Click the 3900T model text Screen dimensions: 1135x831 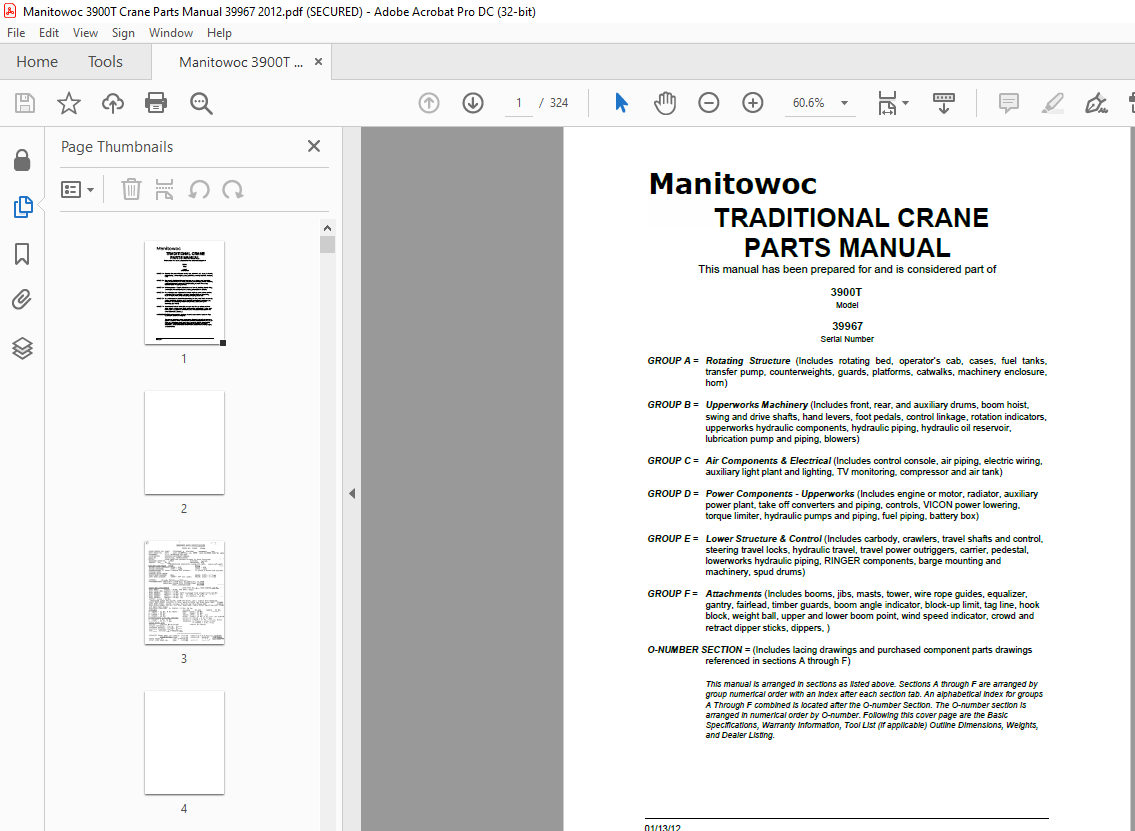tap(846, 292)
